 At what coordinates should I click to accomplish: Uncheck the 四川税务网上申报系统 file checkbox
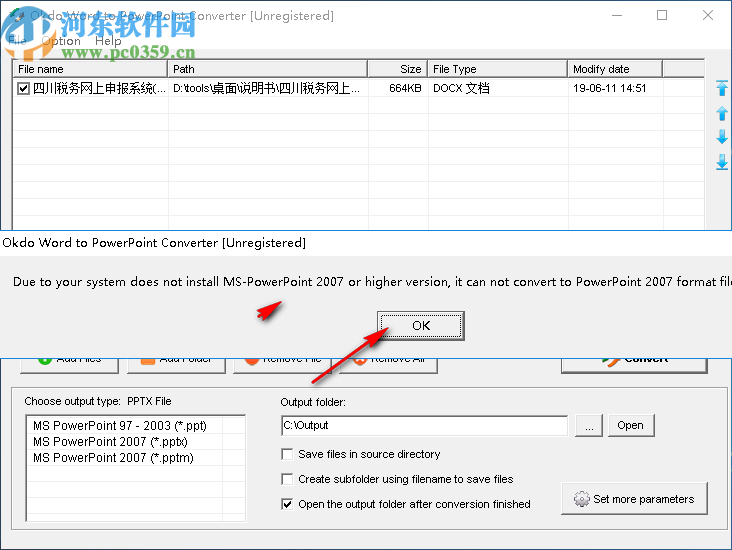click(x=23, y=88)
